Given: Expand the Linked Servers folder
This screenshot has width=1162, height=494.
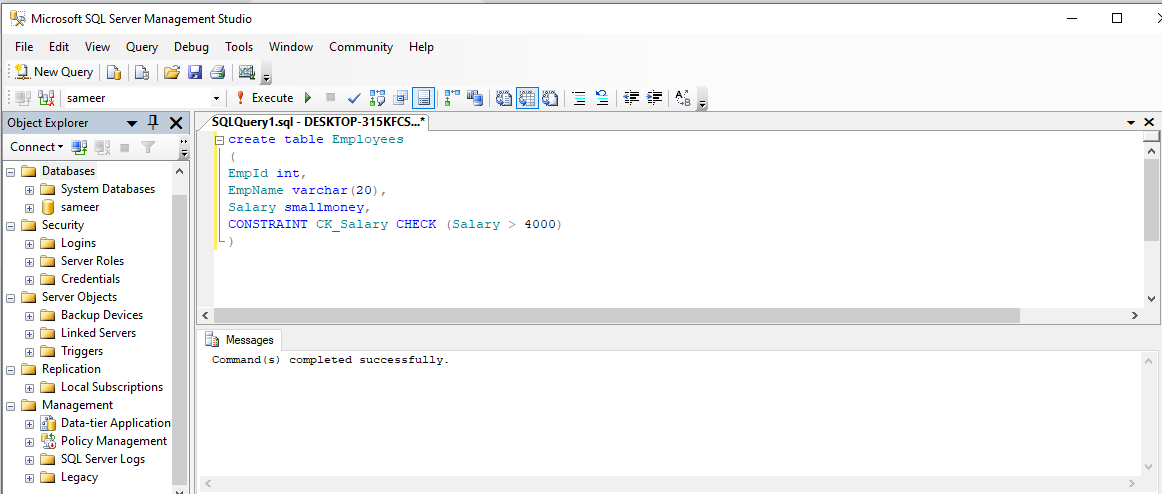Looking at the screenshot, I should click(30, 333).
